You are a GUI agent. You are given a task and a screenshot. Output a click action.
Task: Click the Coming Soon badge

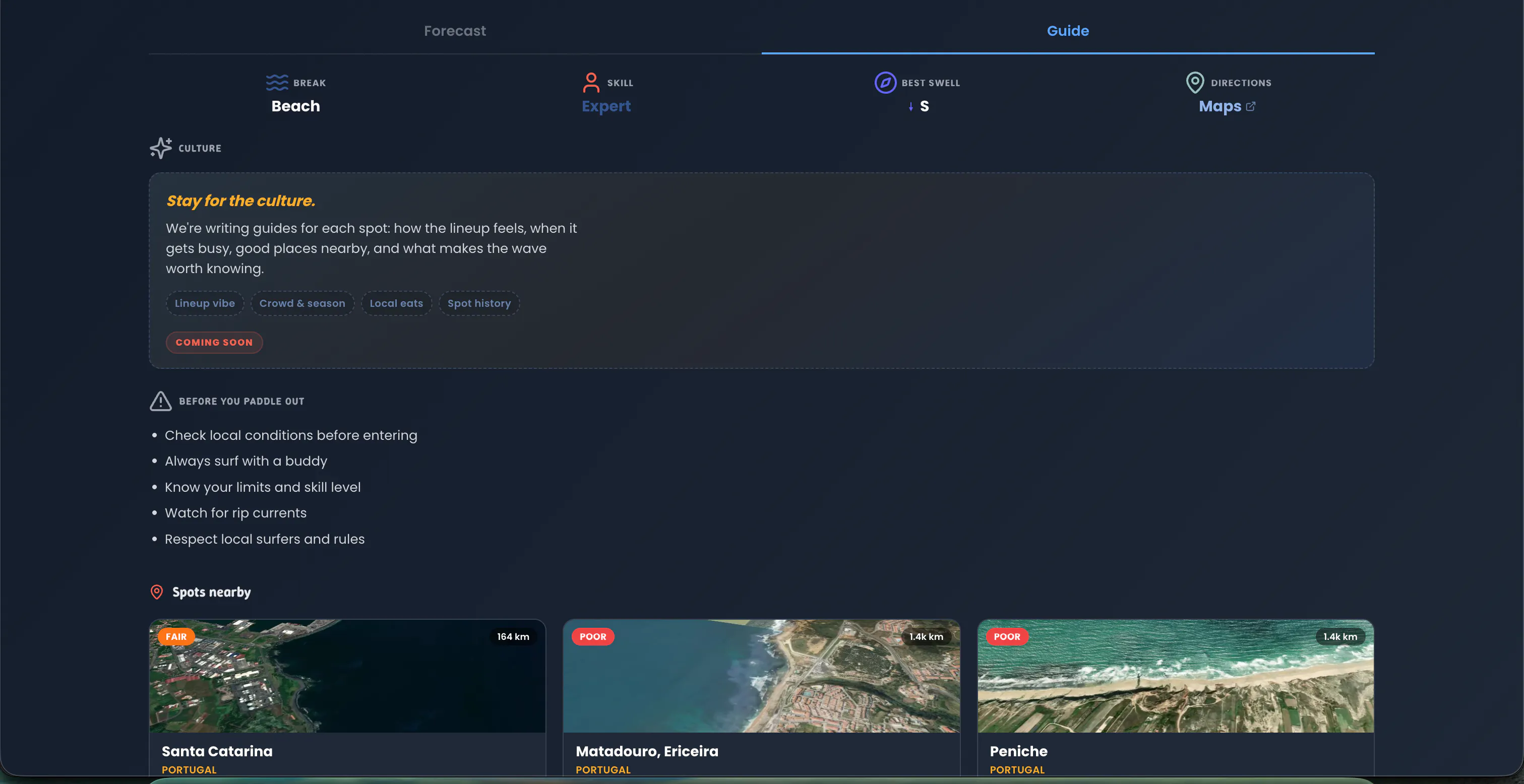(x=214, y=342)
